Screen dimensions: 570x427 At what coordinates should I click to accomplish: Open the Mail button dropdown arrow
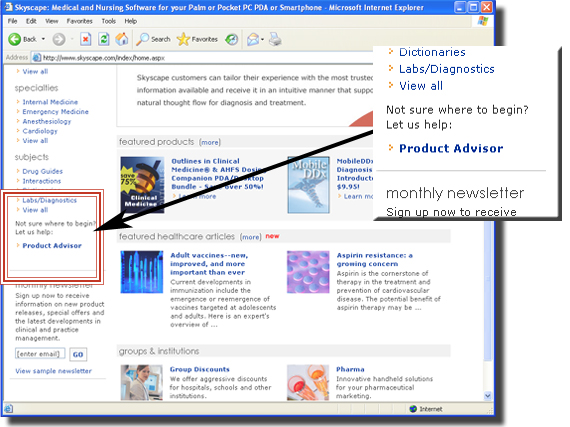262,39
